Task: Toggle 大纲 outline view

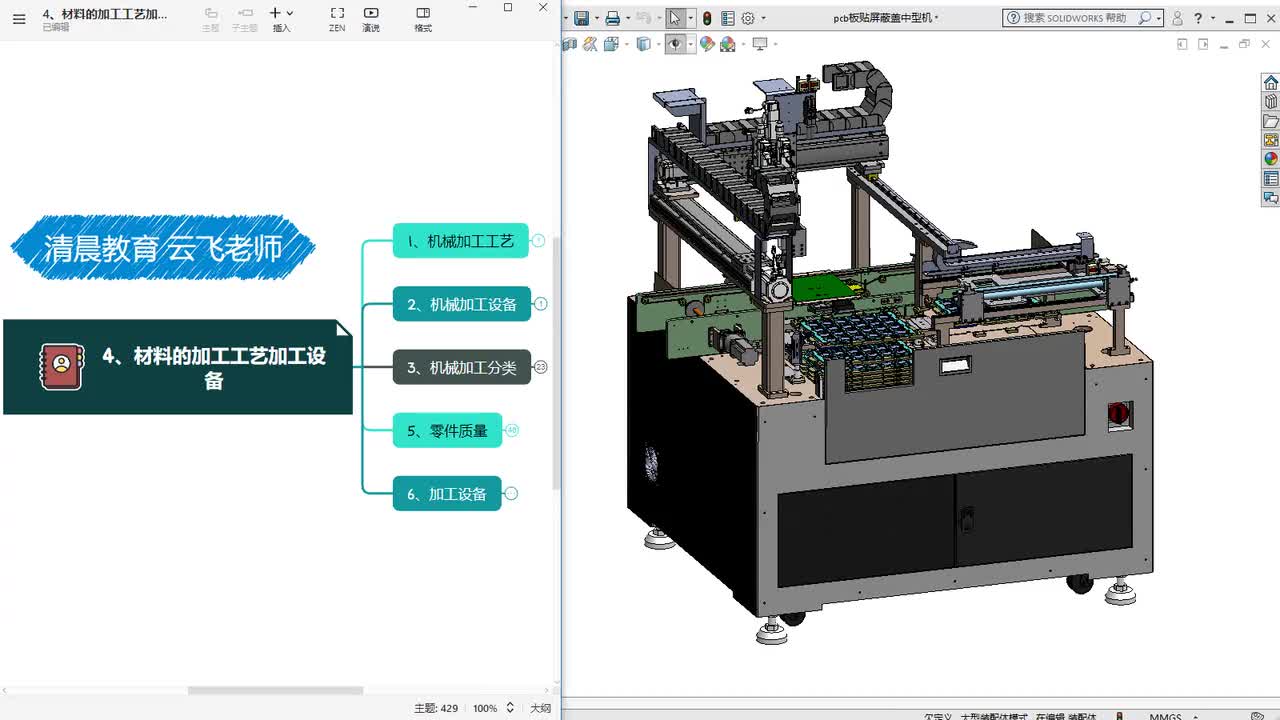Action: [x=540, y=708]
